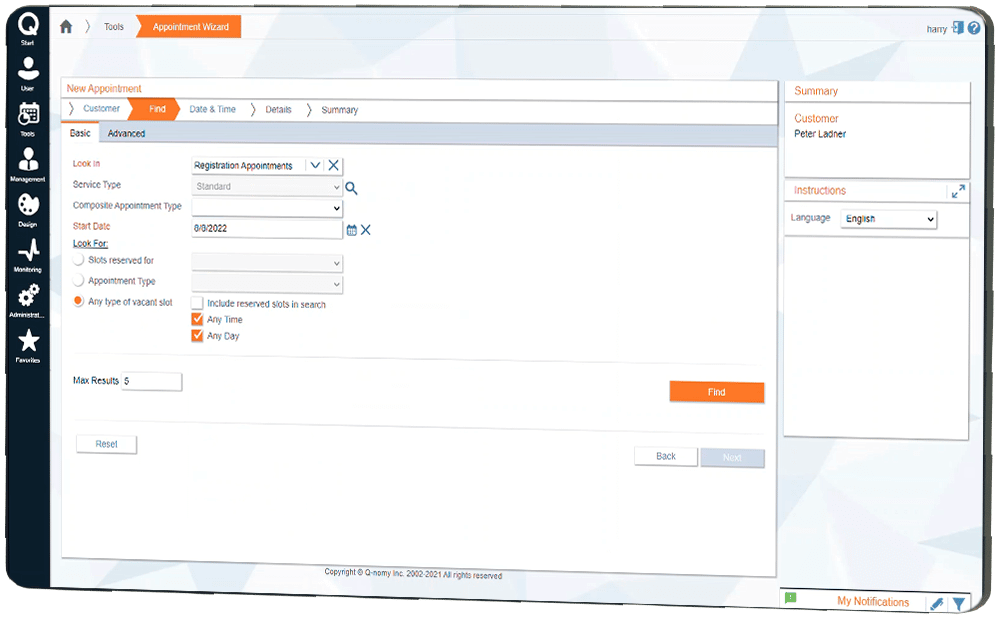Click into the Max Results field
The image size is (1001, 622).
[151, 381]
